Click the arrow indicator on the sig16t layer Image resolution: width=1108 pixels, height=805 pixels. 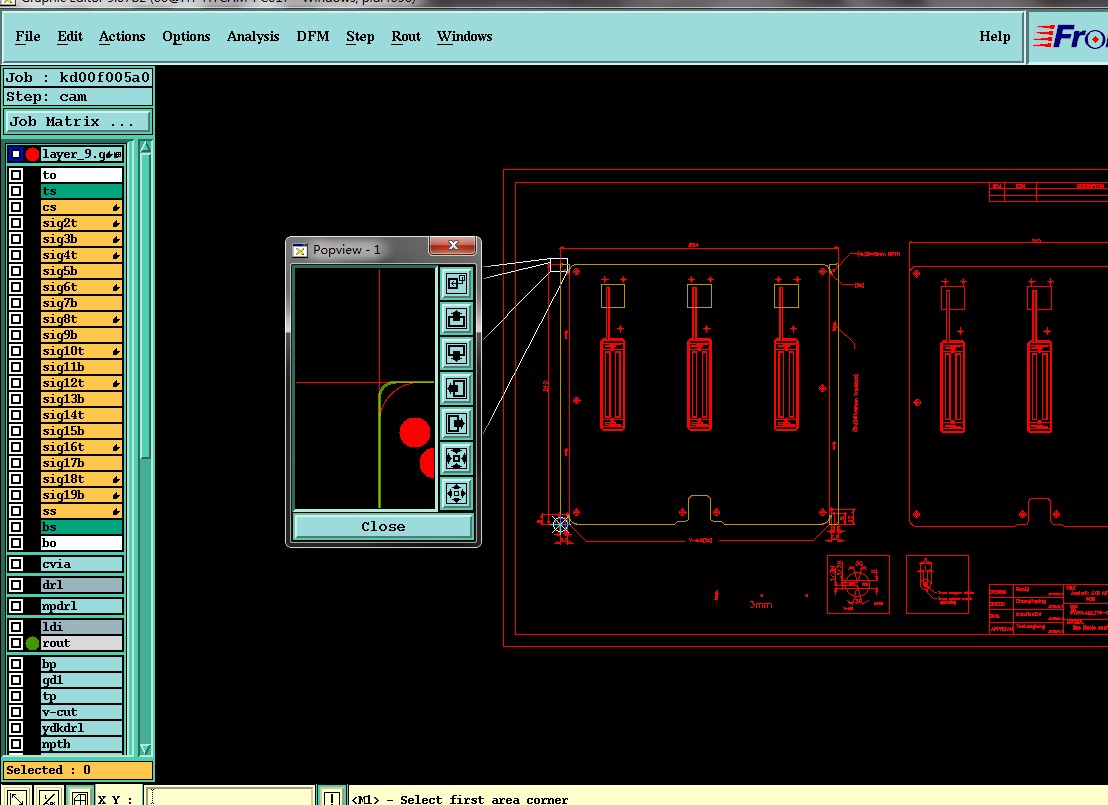tap(116, 447)
